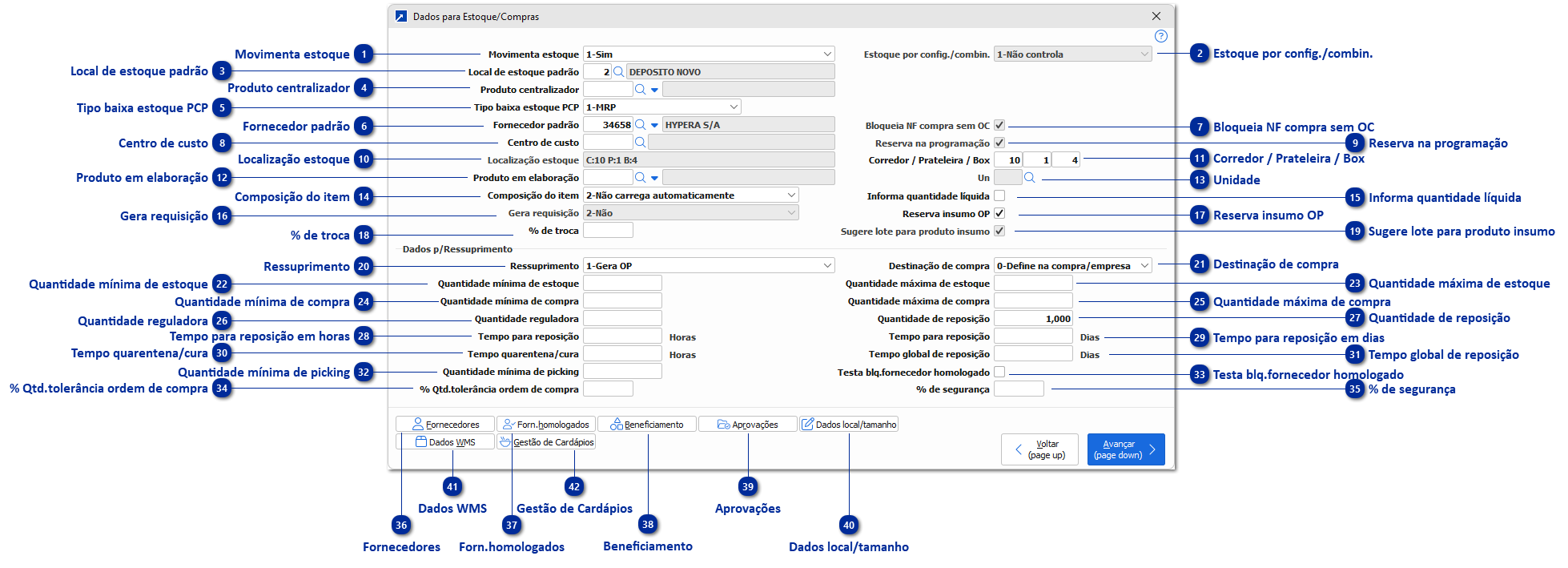1568x568 pixels.
Task: Click the Centro de custo search icon
Action: [x=640, y=143]
